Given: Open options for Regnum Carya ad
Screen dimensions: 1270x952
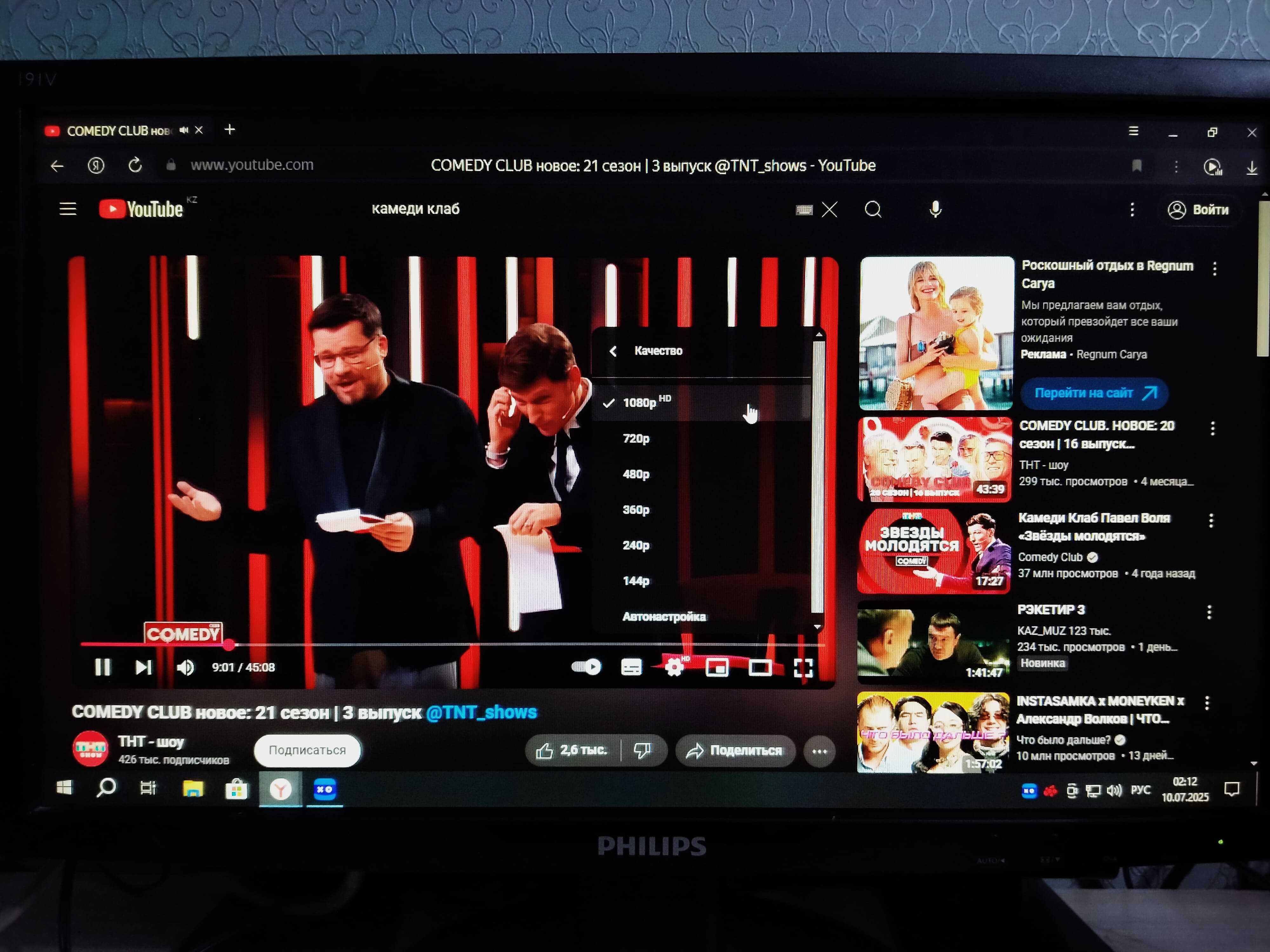Looking at the screenshot, I should tap(1214, 268).
